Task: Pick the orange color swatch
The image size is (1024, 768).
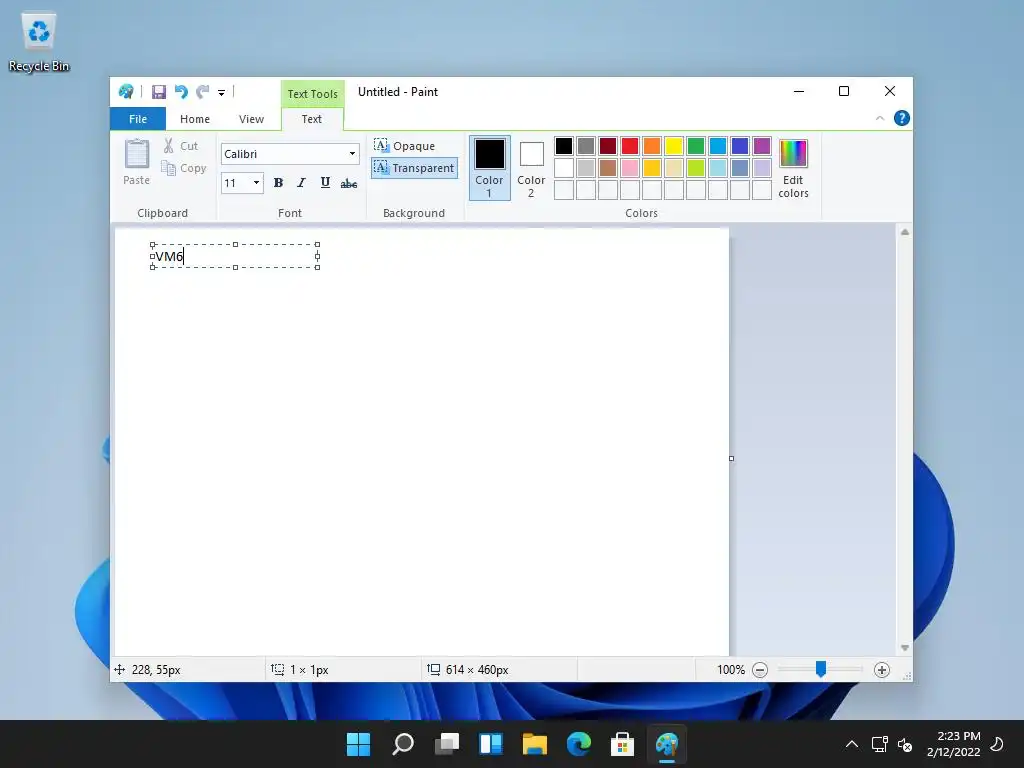Action: (x=652, y=146)
